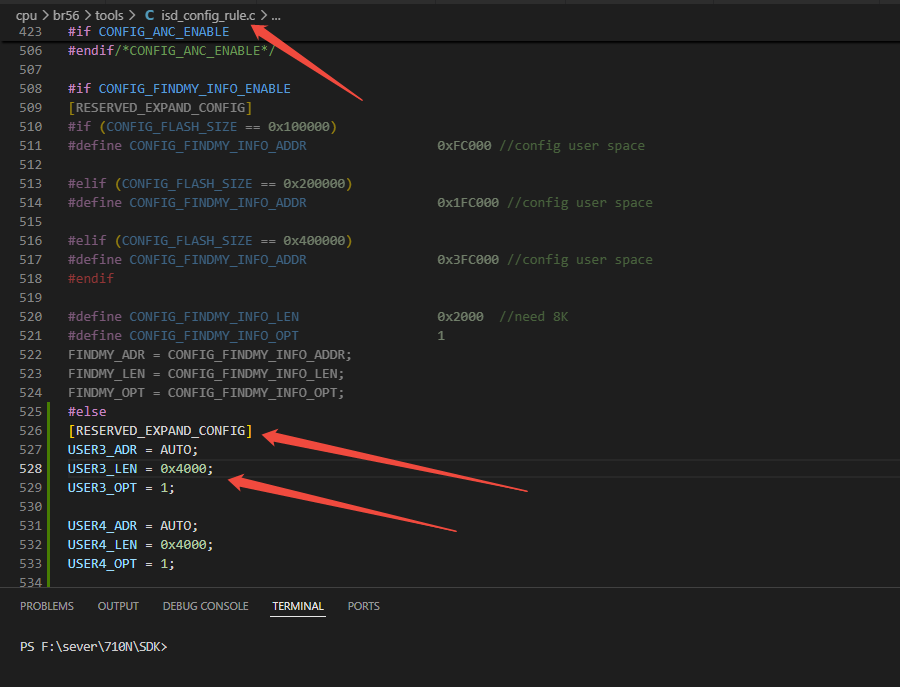Select the TERMINAL panel tab

(x=298, y=606)
